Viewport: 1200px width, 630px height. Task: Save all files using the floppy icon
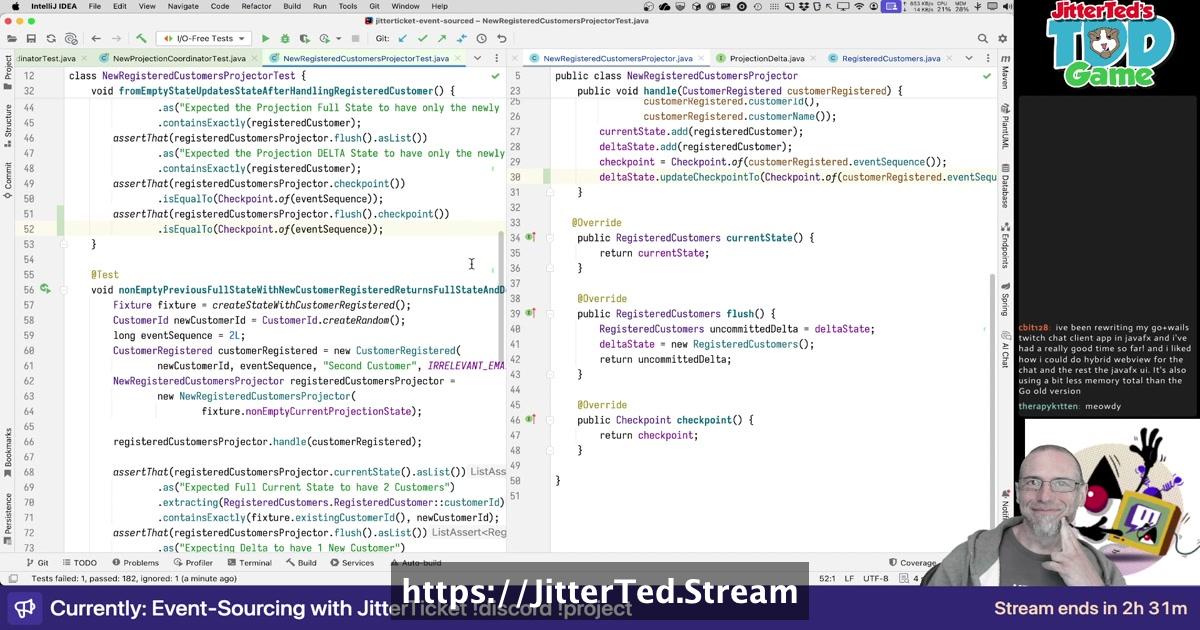(31, 39)
